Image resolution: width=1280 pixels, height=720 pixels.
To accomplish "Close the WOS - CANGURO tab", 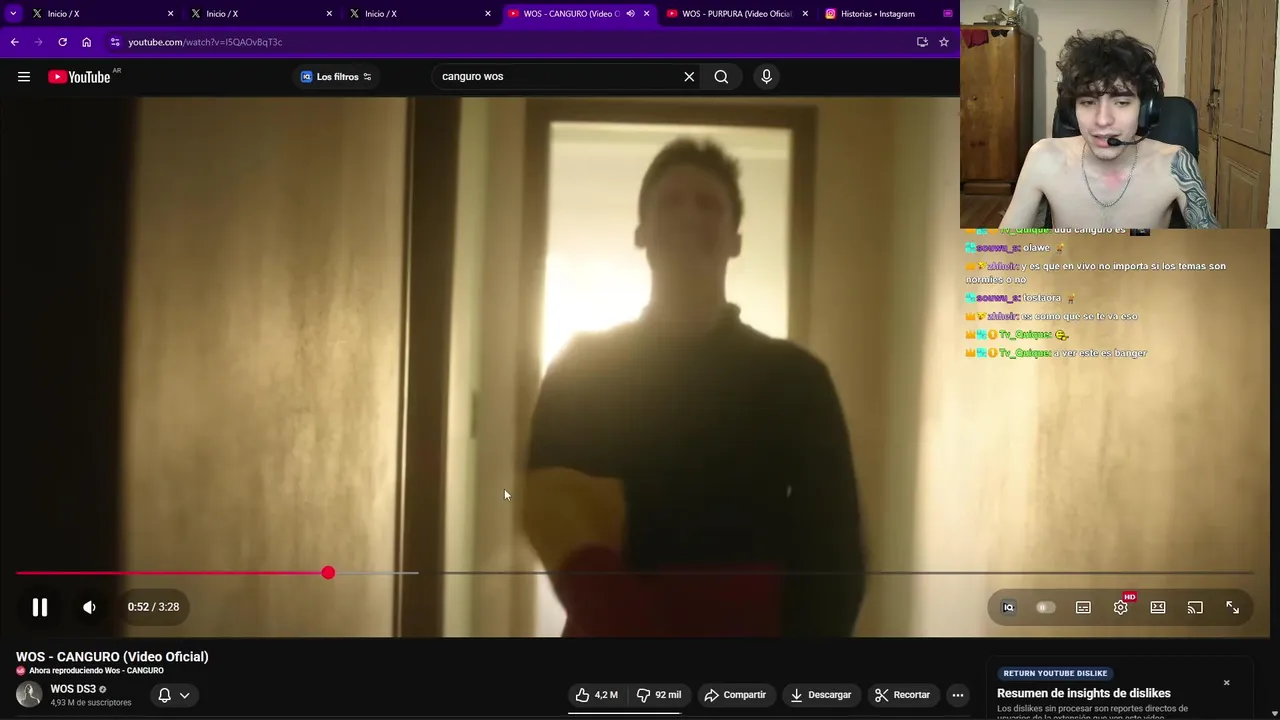I will point(646,14).
